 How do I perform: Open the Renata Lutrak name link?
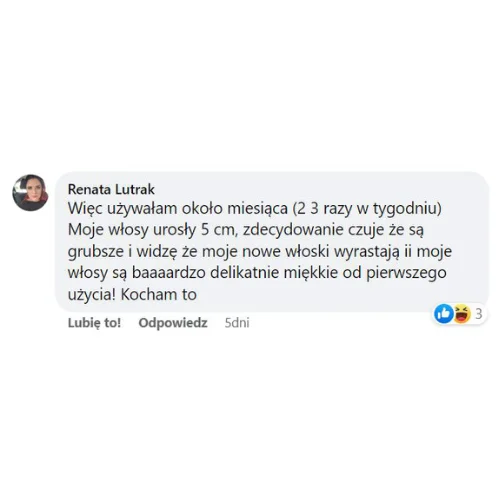pyautogui.click(x=111, y=189)
